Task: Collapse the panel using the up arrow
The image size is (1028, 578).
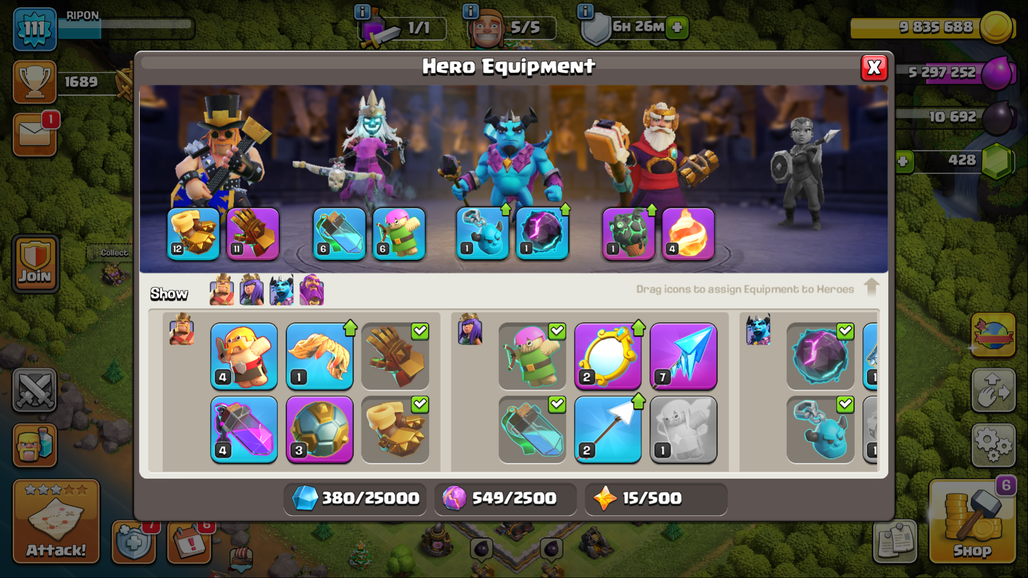Action: click(x=871, y=287)
